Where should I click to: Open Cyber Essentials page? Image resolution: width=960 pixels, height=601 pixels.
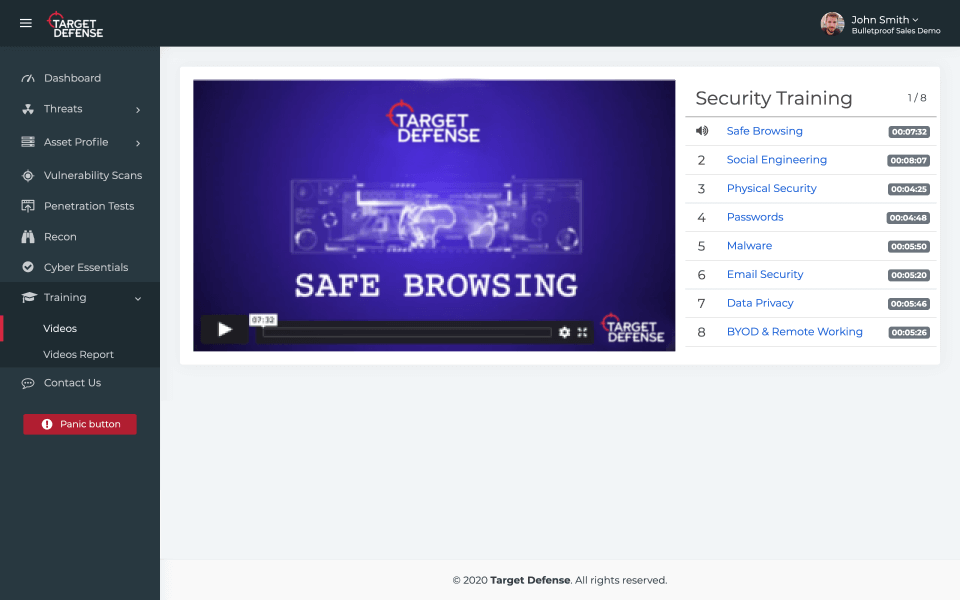click(x=86, y=267)
